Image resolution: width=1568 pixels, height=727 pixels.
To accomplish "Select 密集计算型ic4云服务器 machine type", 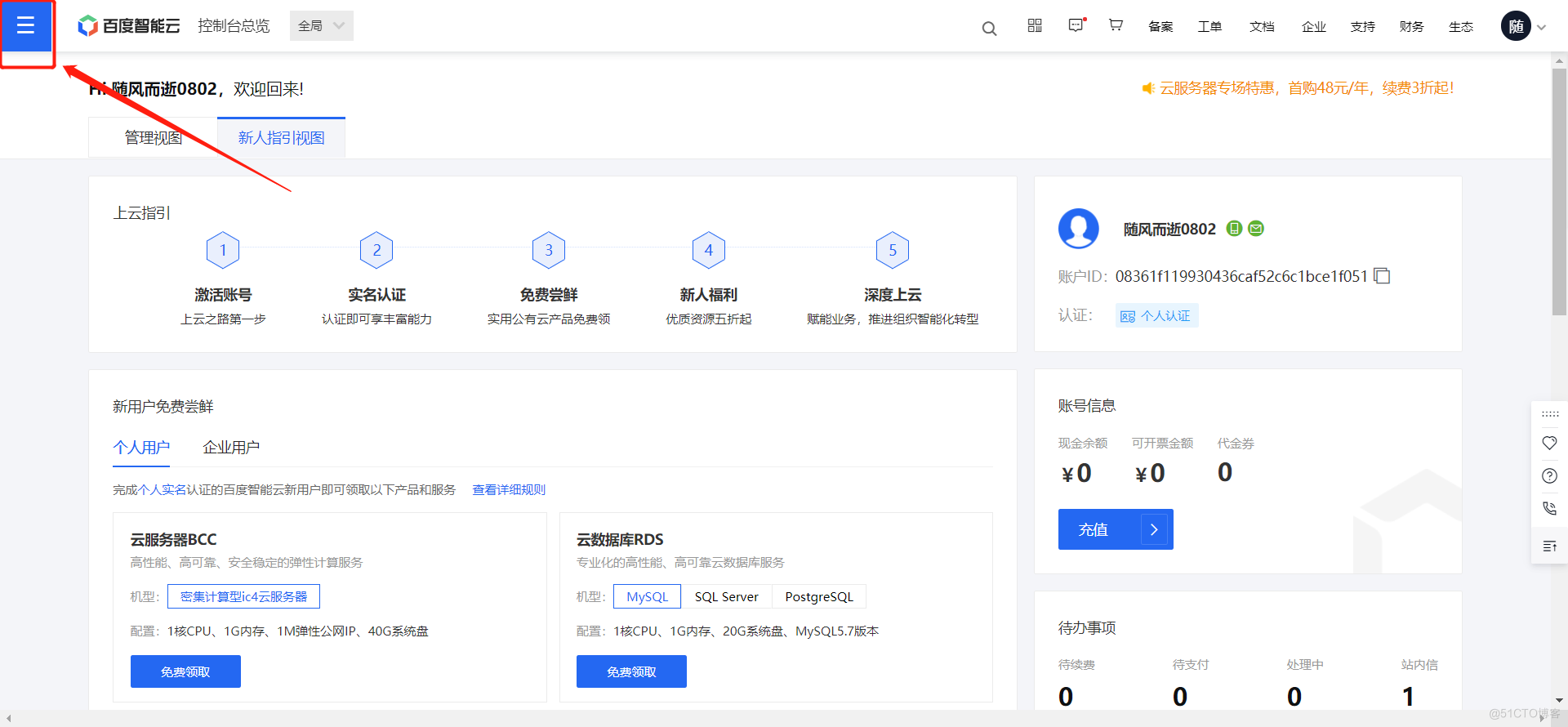I will [x=243, y=596].
